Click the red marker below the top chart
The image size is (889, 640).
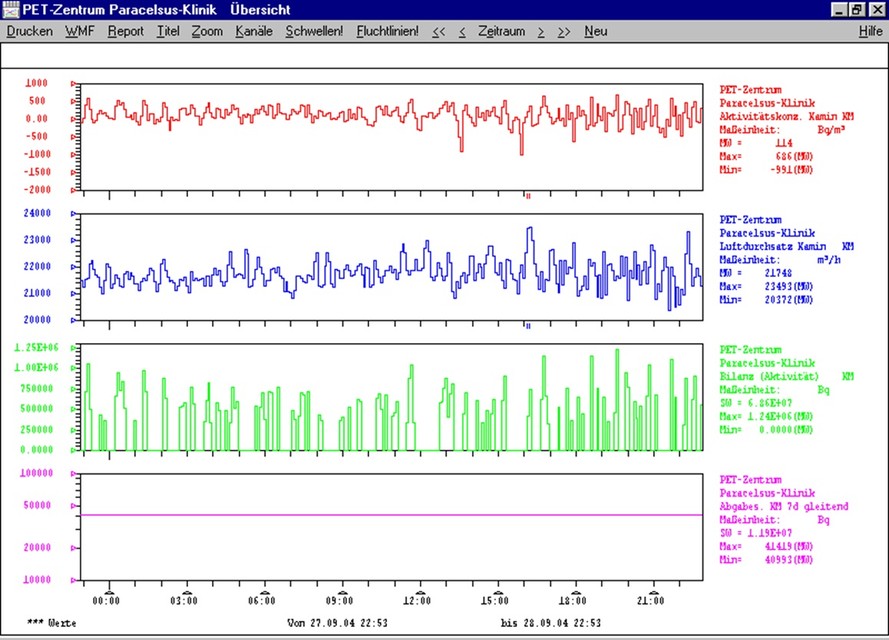[527, 196]
